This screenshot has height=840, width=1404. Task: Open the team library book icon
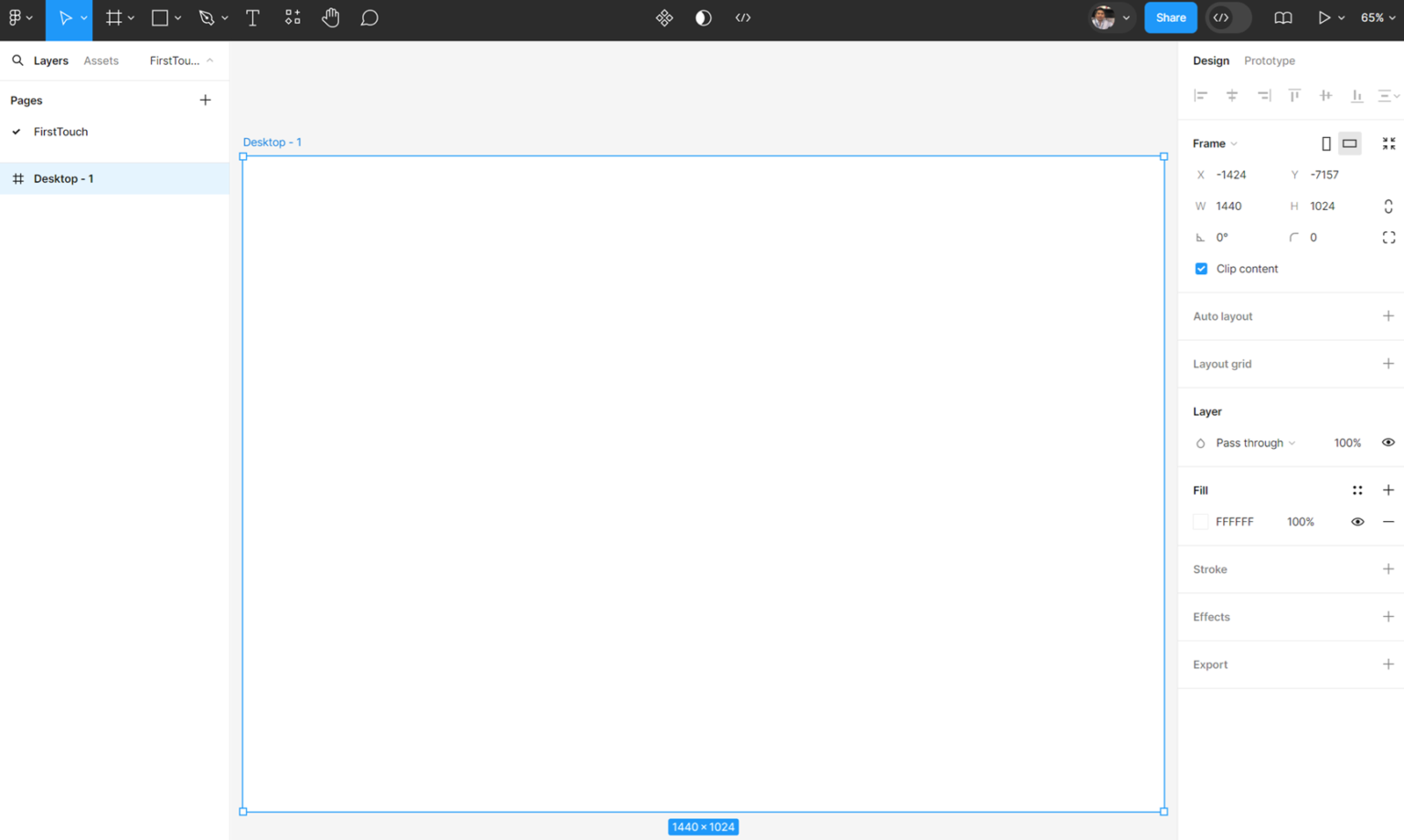pyautogui.click(x=1282, y=17)
